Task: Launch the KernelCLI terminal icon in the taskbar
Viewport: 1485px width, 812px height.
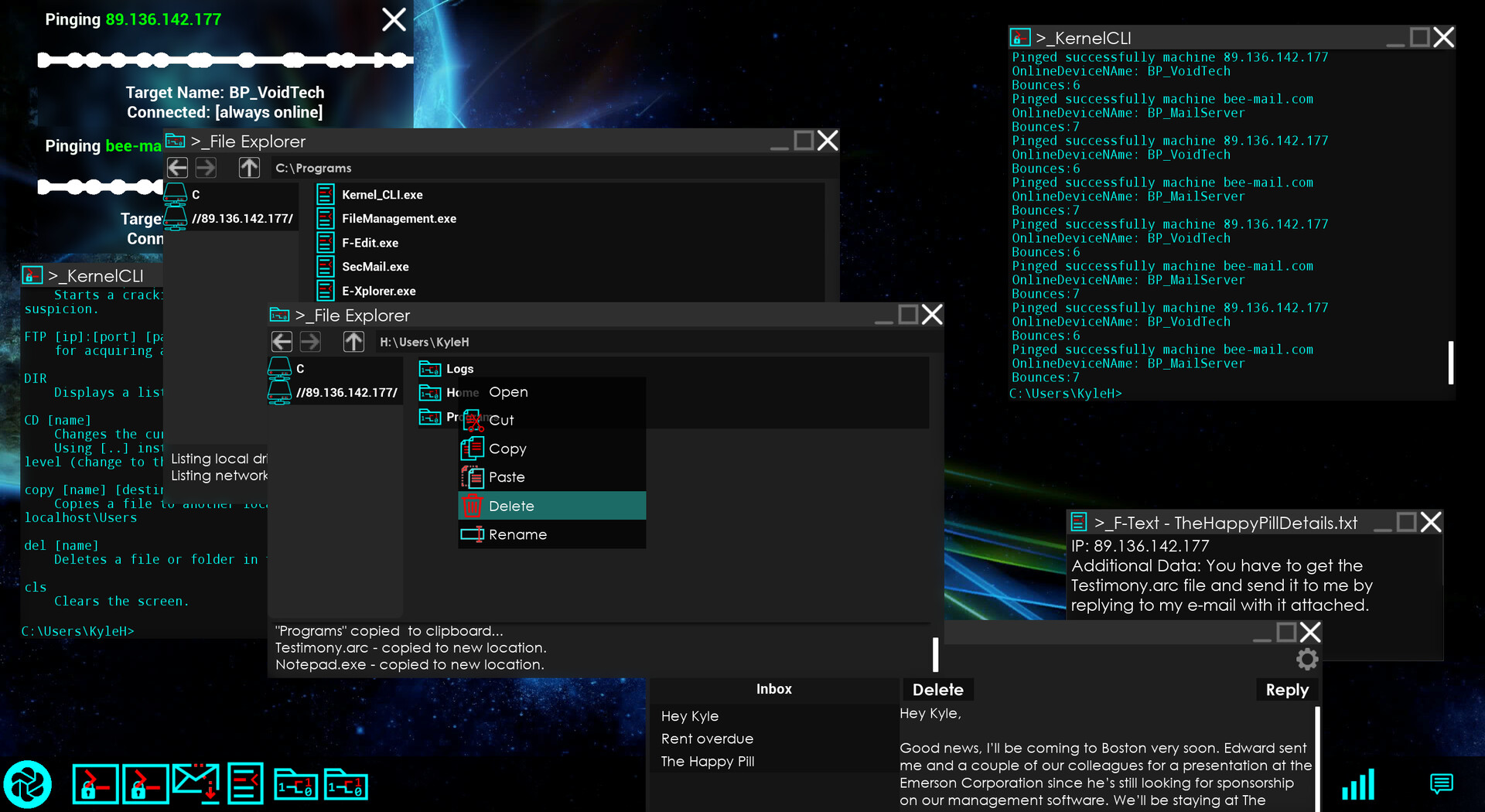Action: click(x=94, y=783)
